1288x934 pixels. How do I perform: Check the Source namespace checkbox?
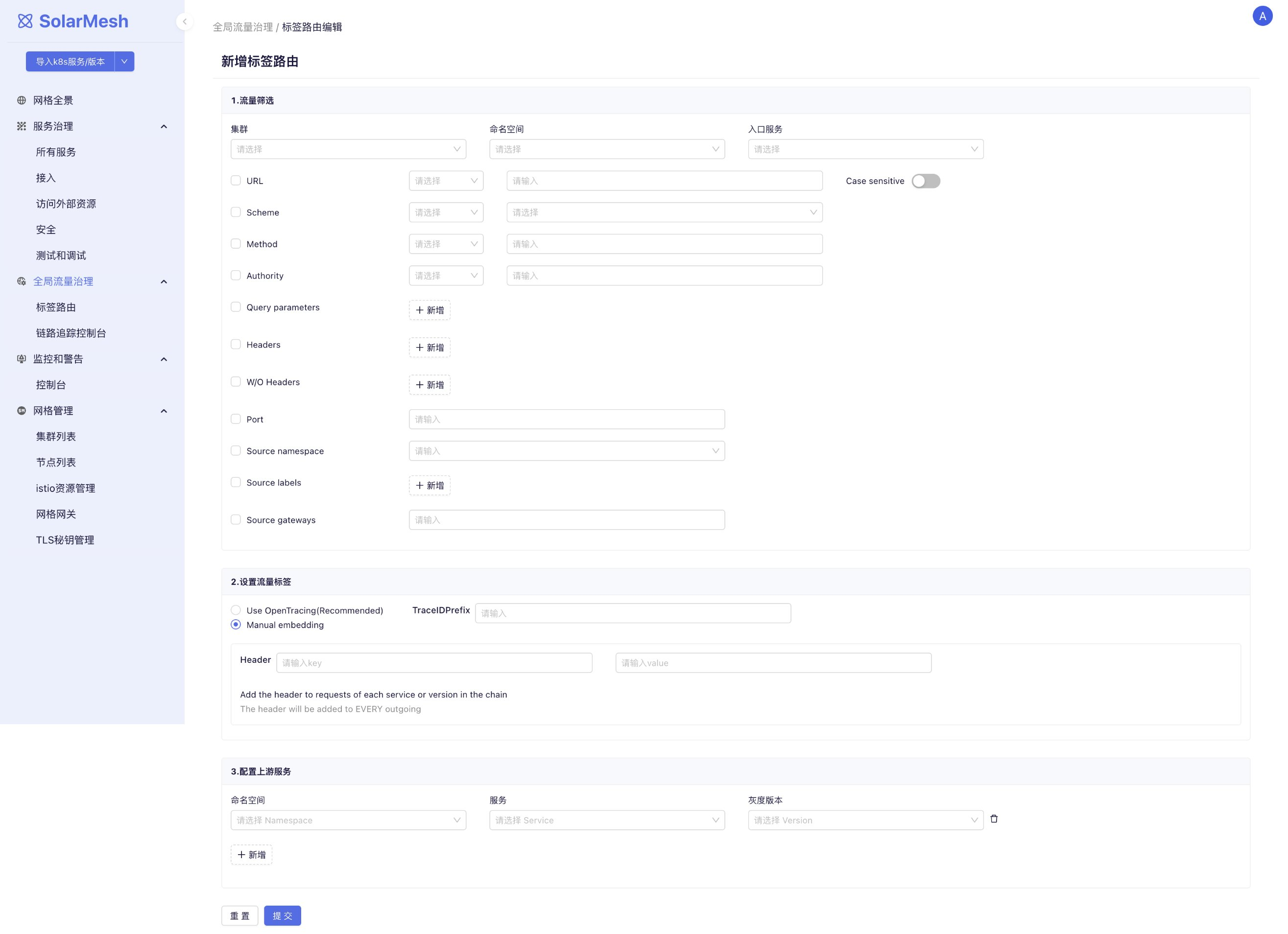pos(236,450)
